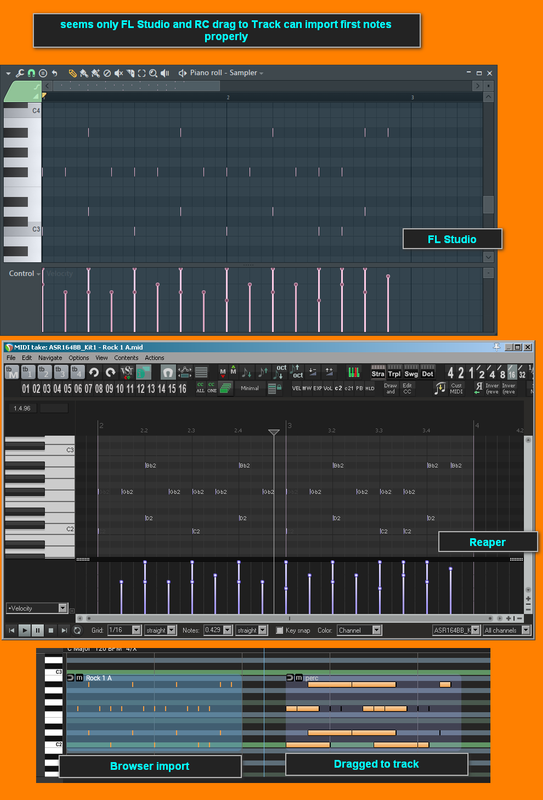Click the oct up transpose button in Reaper
Screen dimensions: 543x800
tap(298, 372)
